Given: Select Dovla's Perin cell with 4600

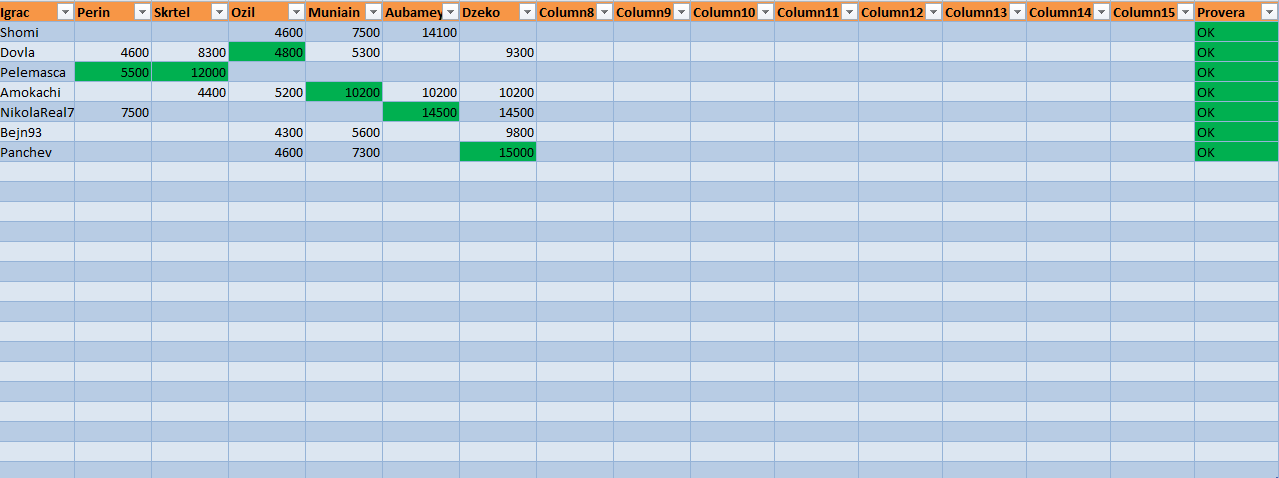Looking at the screenshot, I should [113, 52].
